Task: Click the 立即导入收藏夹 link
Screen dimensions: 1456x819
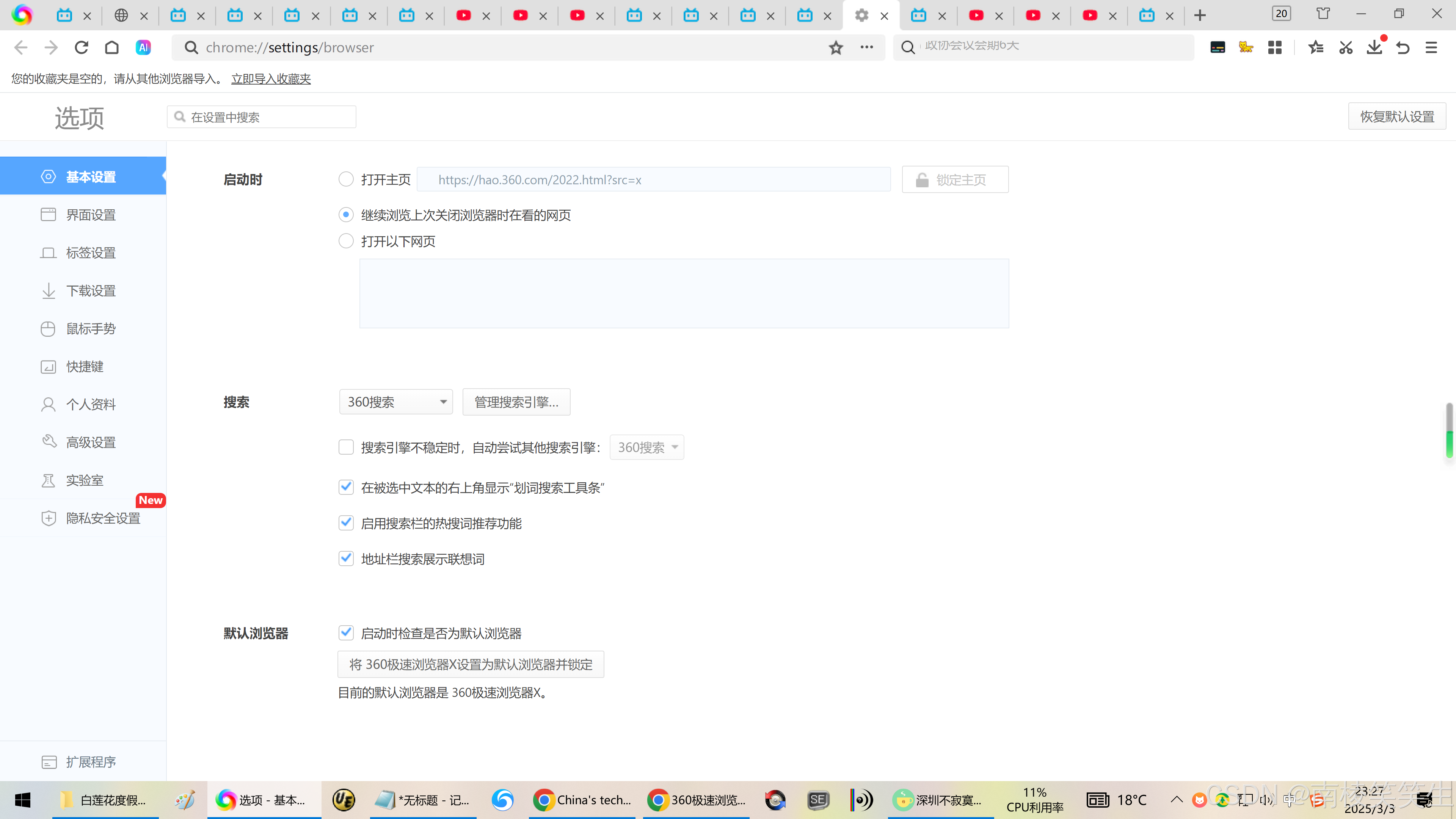Action: point(271,78)
